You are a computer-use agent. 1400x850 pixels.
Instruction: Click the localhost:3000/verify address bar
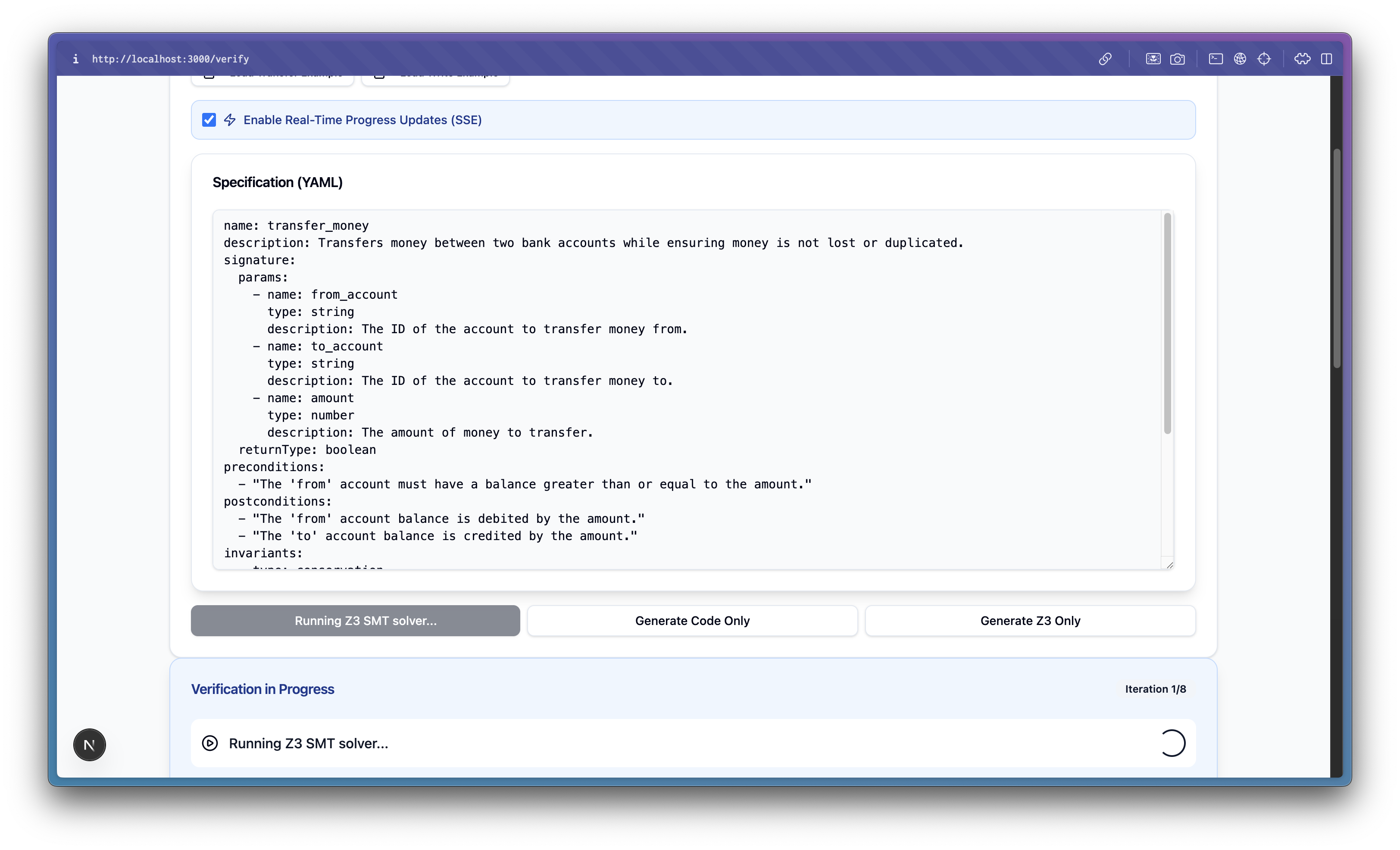pyautogui.click(x=170, y=59)
